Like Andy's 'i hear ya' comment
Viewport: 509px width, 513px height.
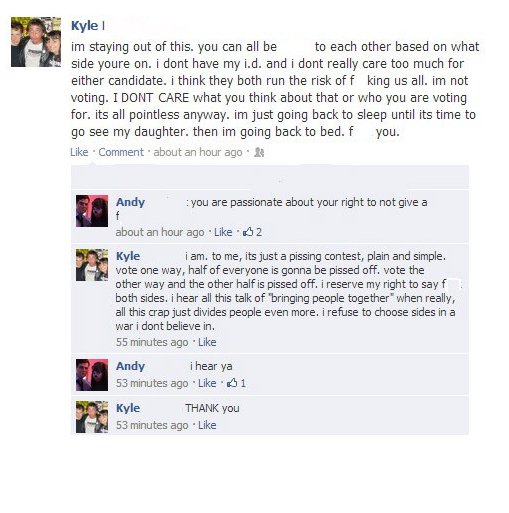207,383
